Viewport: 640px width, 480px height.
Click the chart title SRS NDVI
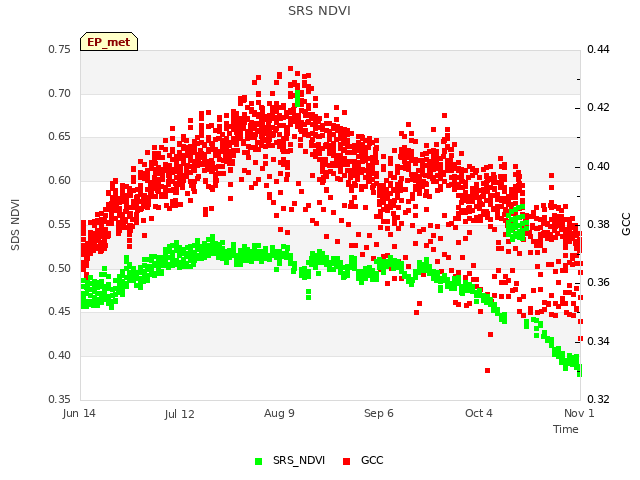pyautogui.click(x=319, y=11)
